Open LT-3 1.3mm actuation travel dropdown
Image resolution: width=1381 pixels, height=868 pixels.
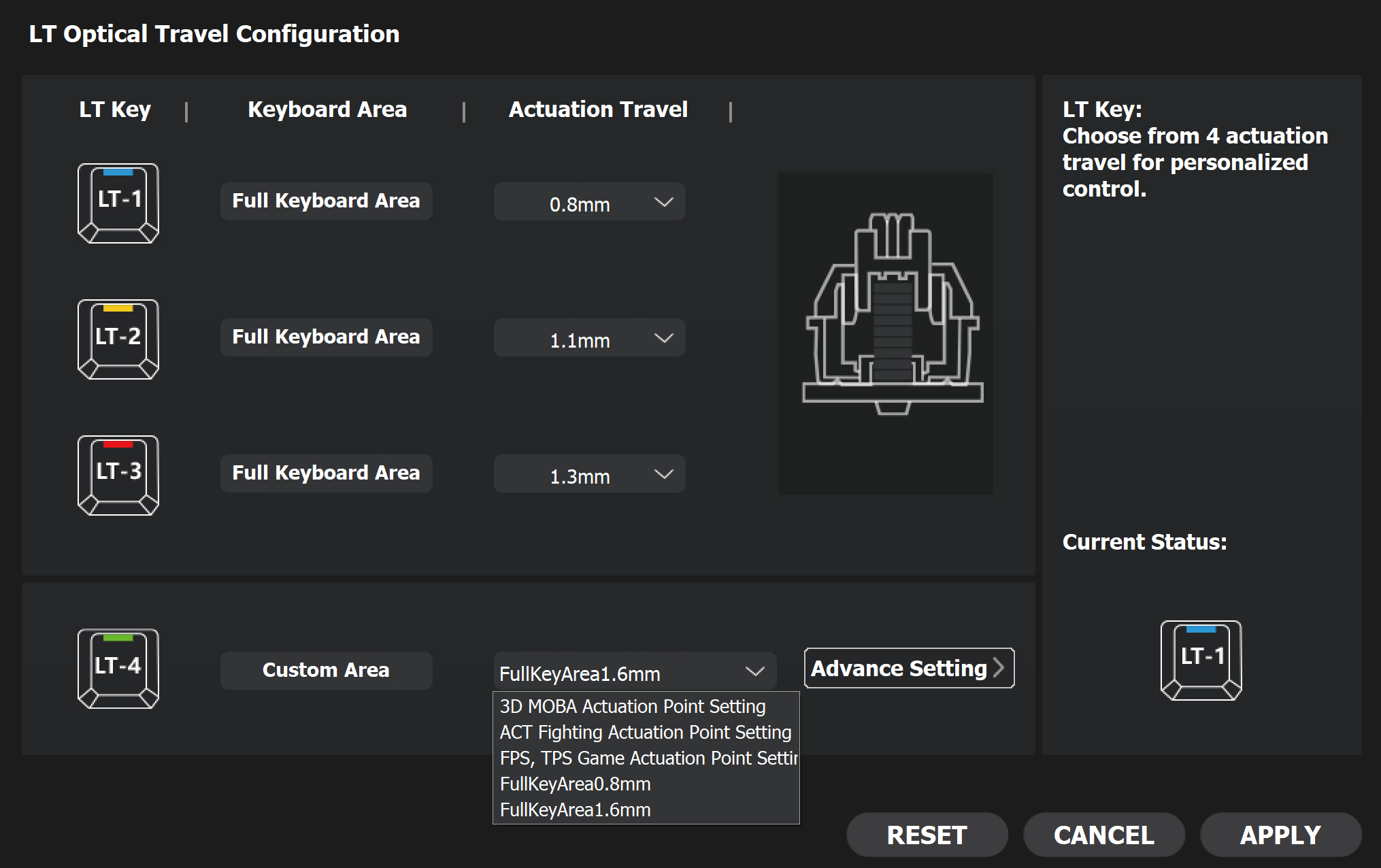(589, 474)
